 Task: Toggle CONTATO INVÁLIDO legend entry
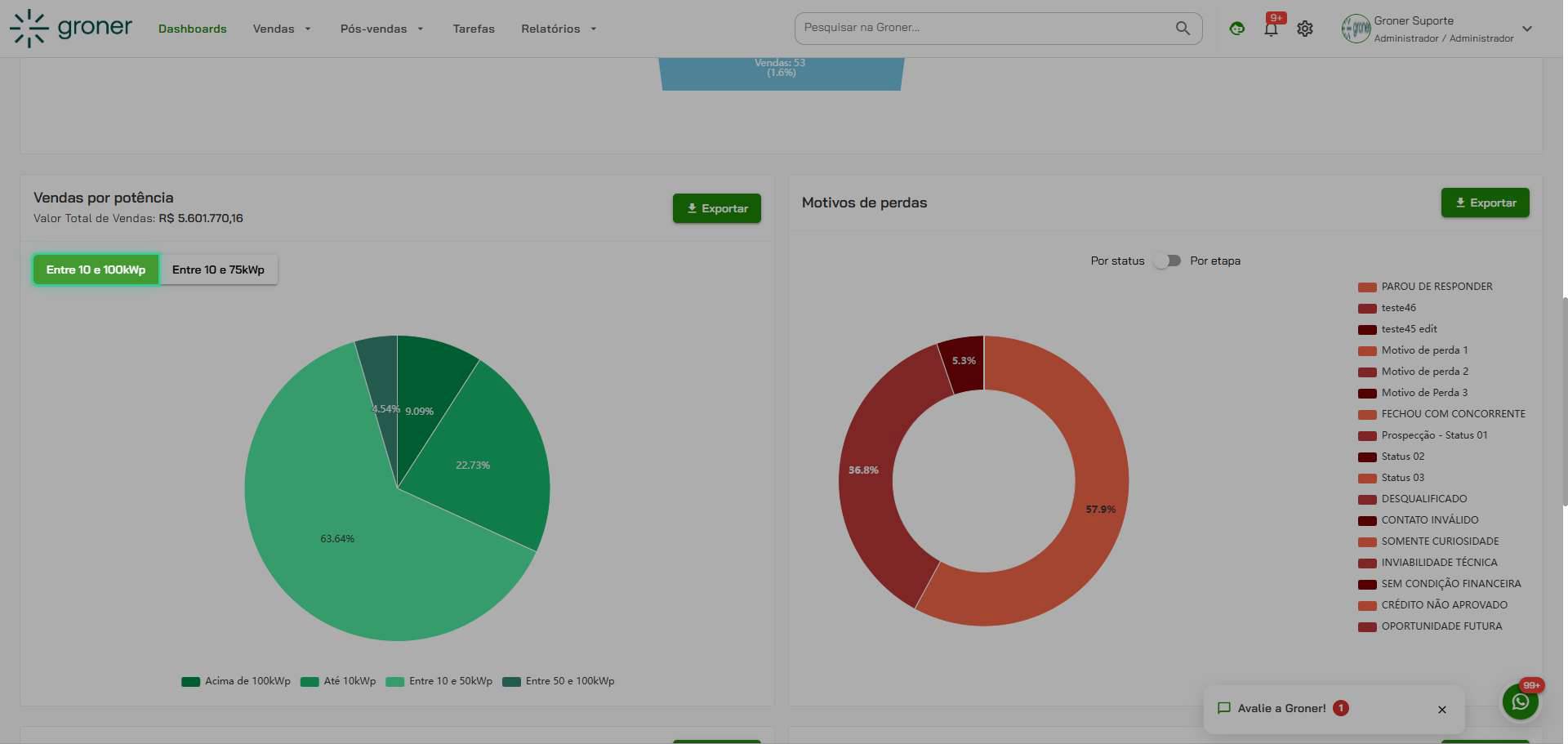coord(1419,520)
